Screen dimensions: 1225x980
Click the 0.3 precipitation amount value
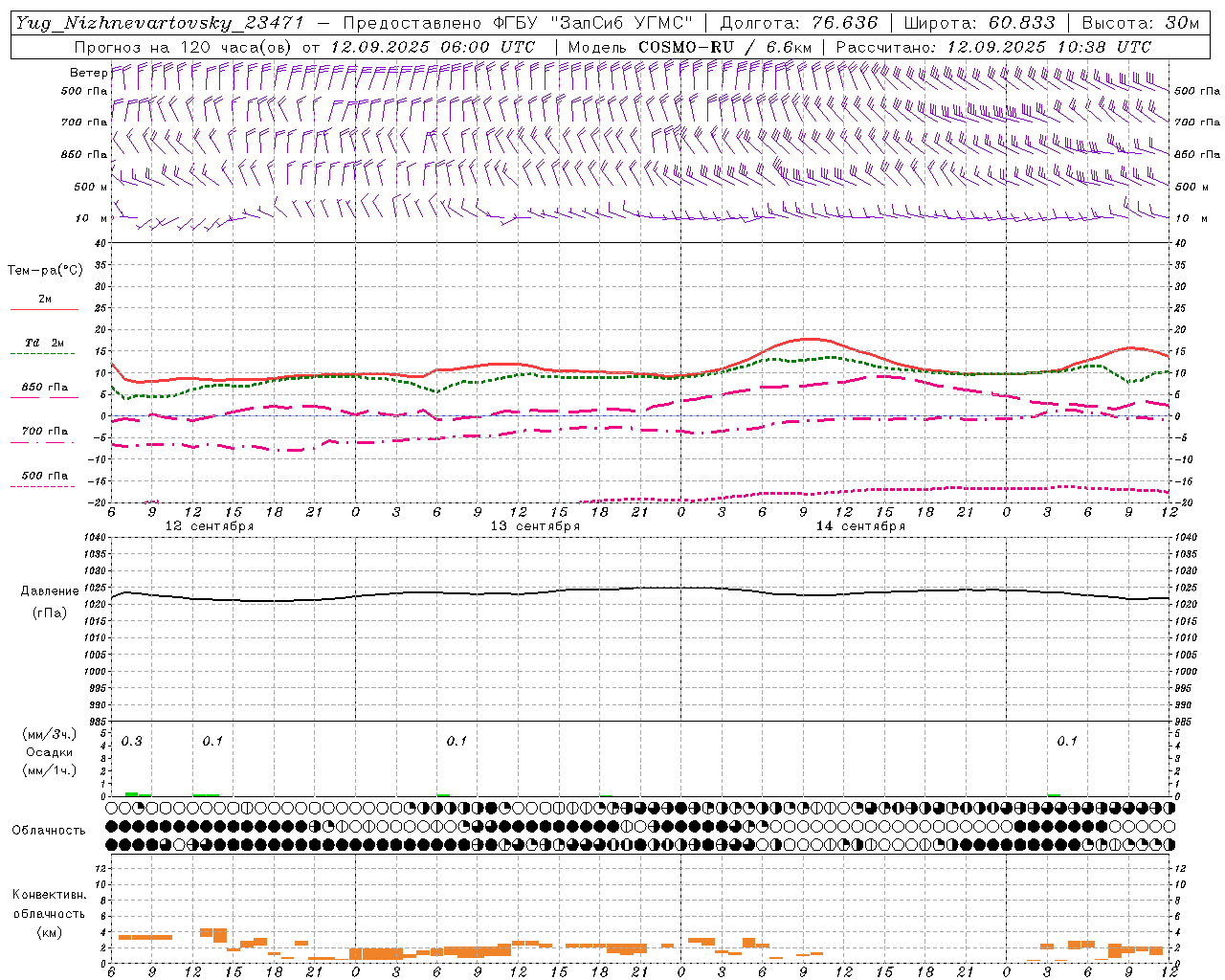click(131, 741)
